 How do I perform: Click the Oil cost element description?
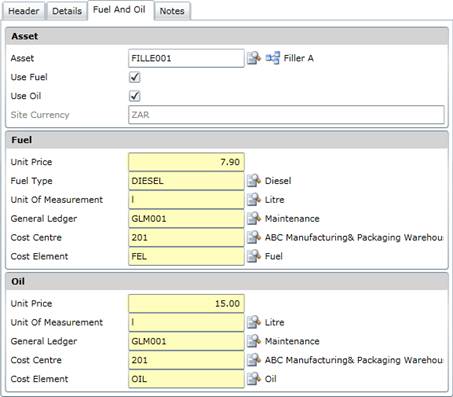point(270,379)
